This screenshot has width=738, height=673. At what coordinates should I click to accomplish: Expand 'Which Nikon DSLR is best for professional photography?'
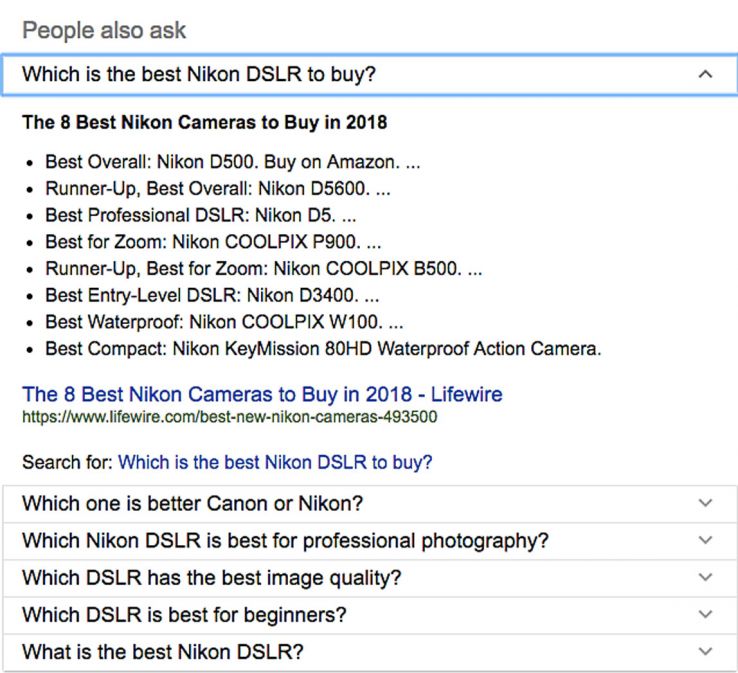[x=285, y=541]
